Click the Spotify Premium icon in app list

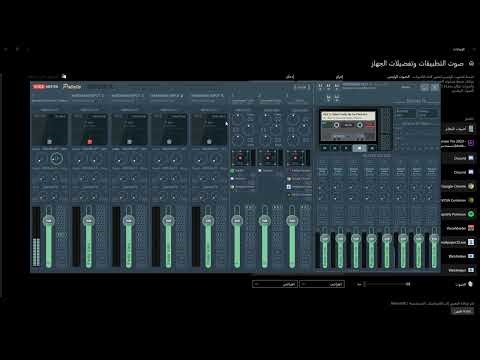click(x=471, y=214)
